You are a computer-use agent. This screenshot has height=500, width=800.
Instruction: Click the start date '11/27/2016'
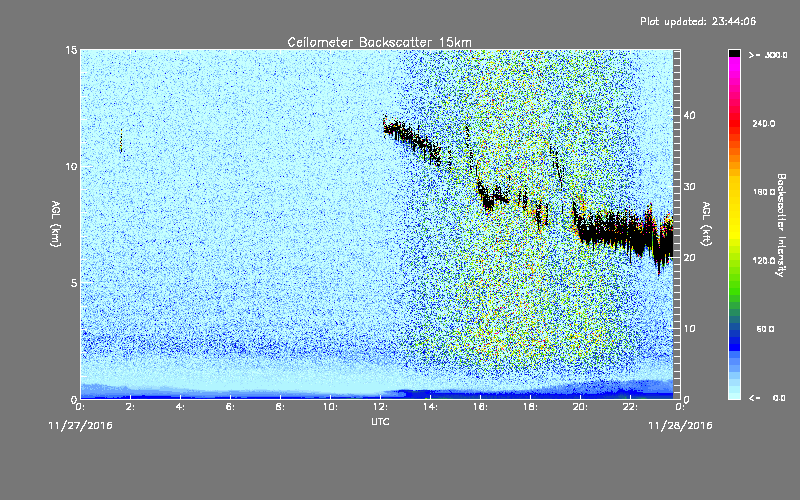tap(81, 426)
